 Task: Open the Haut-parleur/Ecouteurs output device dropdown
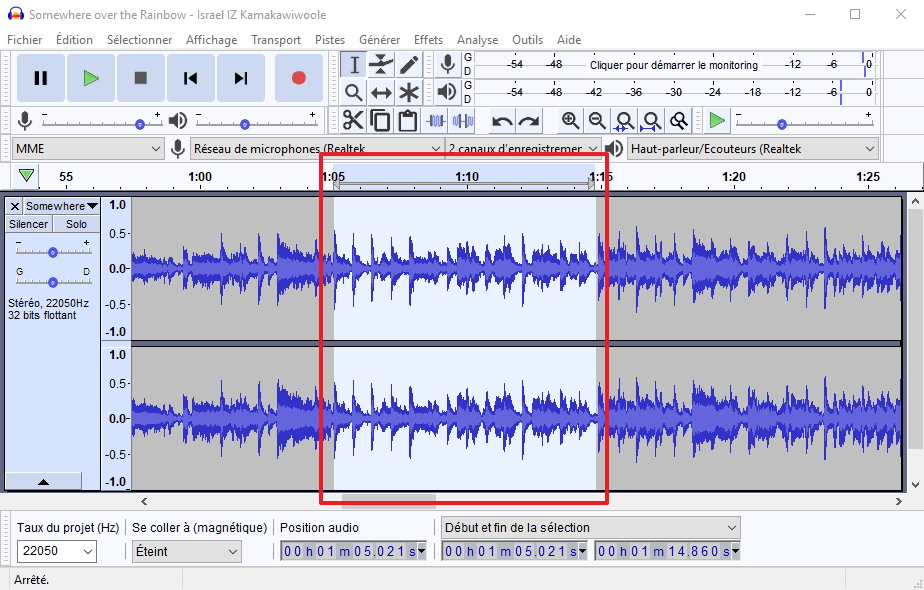coord(750,147)
